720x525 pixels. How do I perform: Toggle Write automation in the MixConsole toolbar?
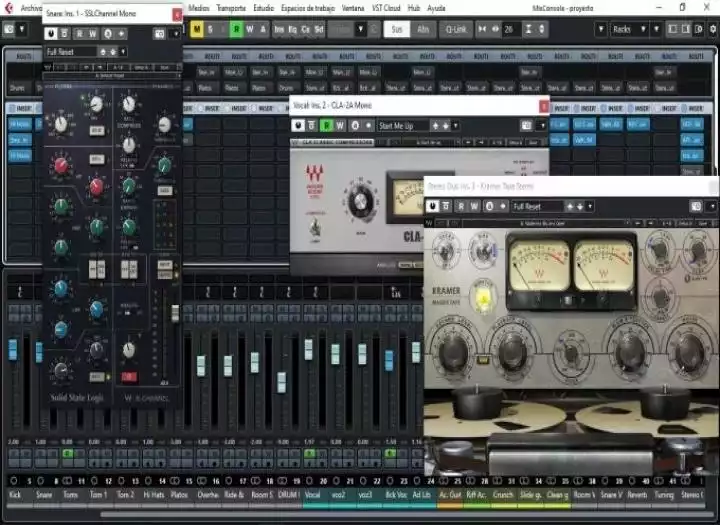[250, 29]
